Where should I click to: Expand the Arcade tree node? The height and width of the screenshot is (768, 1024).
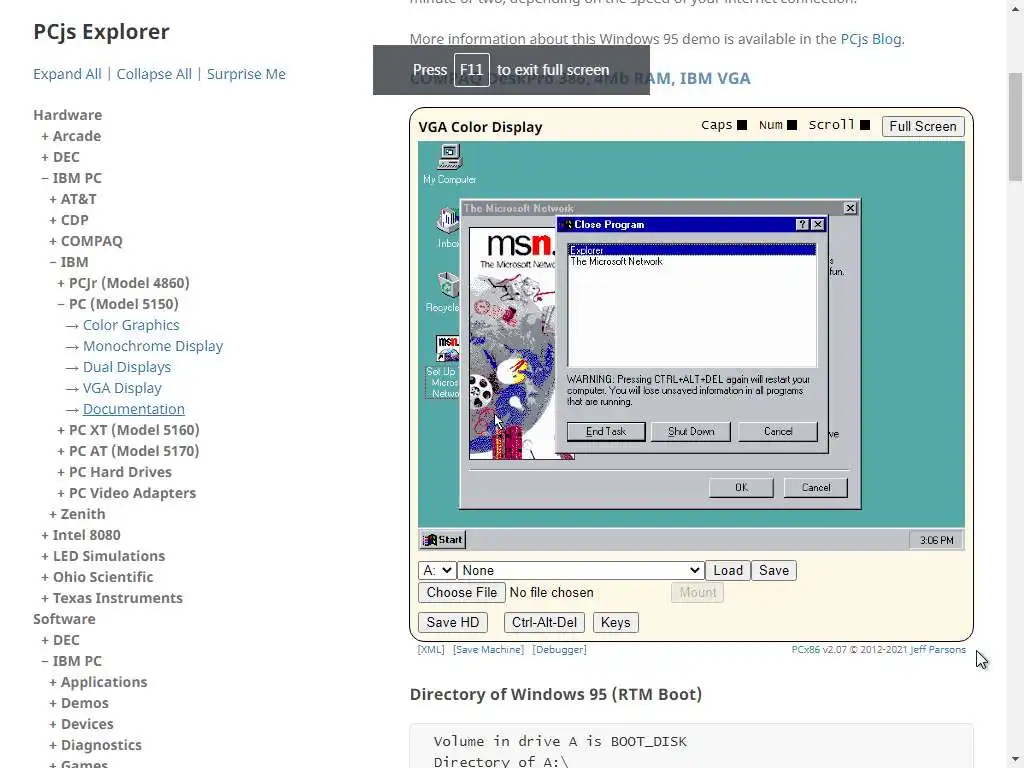coord(71,136)
